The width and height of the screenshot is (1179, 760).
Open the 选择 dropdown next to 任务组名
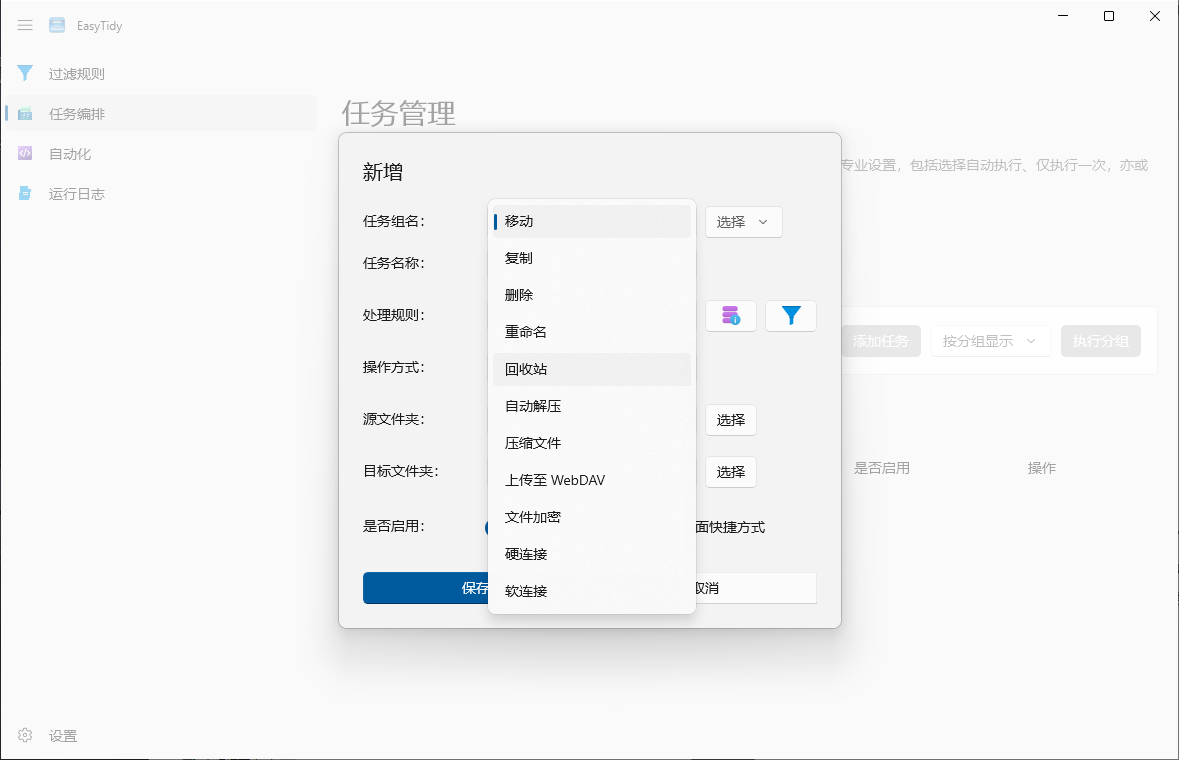pyautogui.click(x=743, y=221)
